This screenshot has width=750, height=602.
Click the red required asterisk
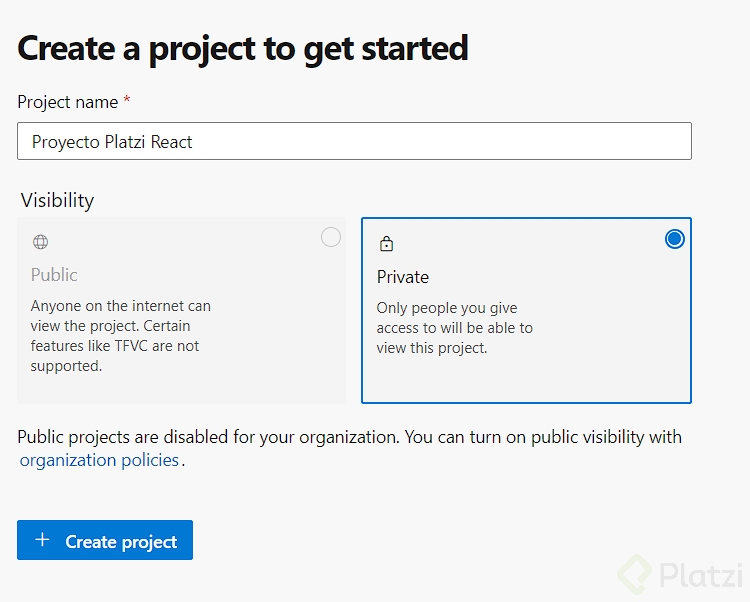point(127,101)
